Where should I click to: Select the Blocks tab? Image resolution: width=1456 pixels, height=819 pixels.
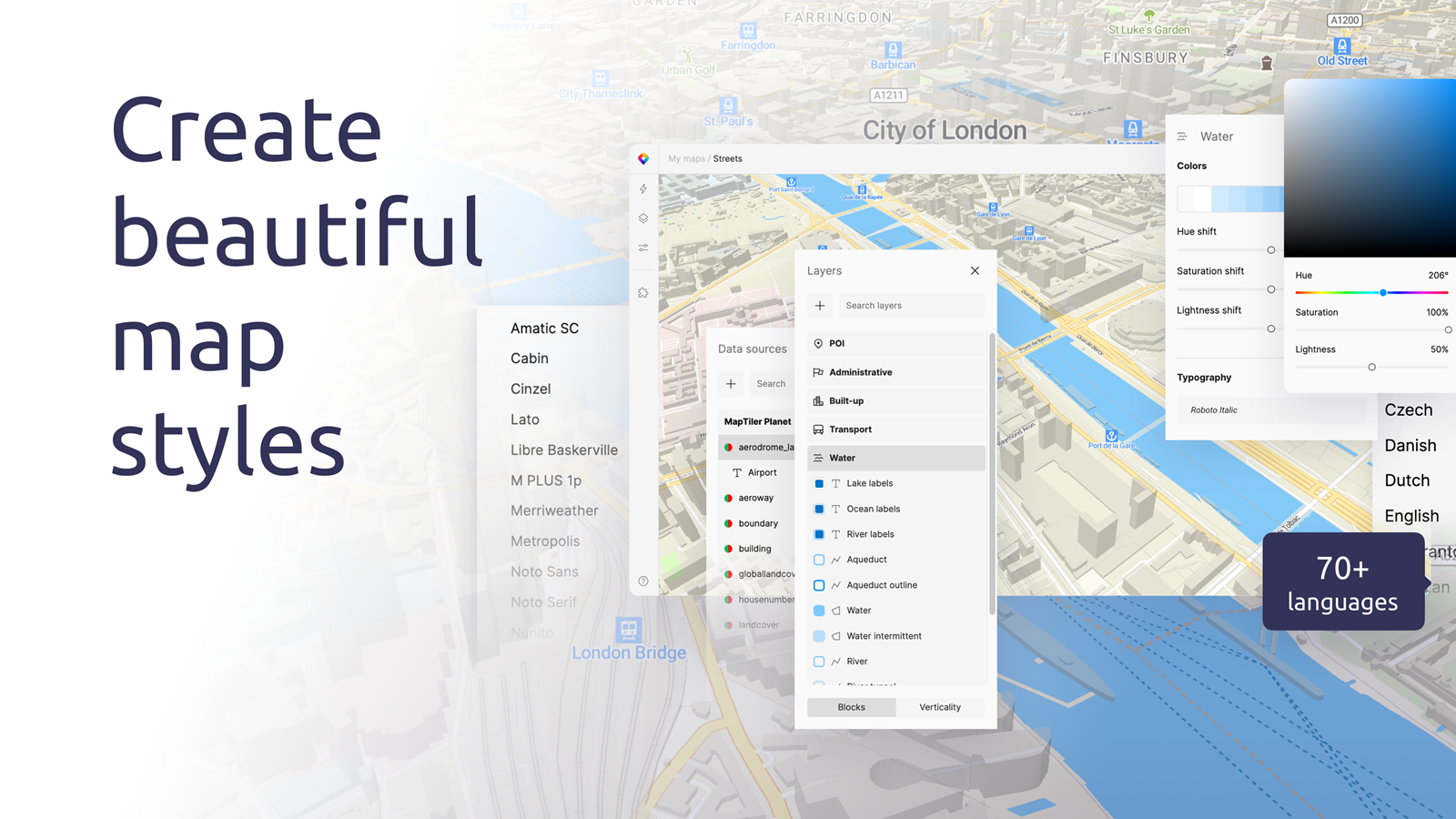(x=852, y=707)
